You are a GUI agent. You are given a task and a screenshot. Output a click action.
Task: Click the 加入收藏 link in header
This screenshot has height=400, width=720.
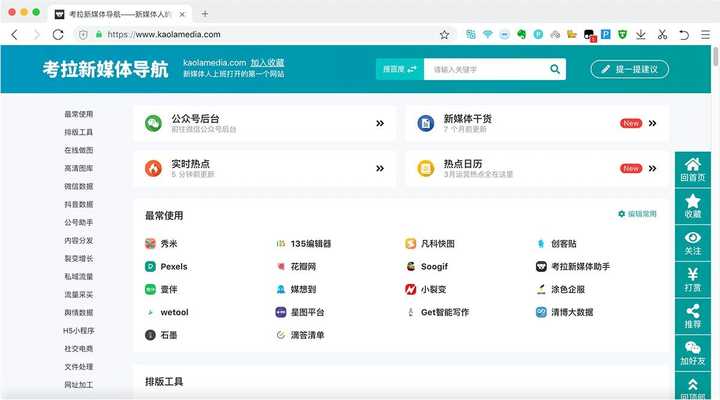267,62
